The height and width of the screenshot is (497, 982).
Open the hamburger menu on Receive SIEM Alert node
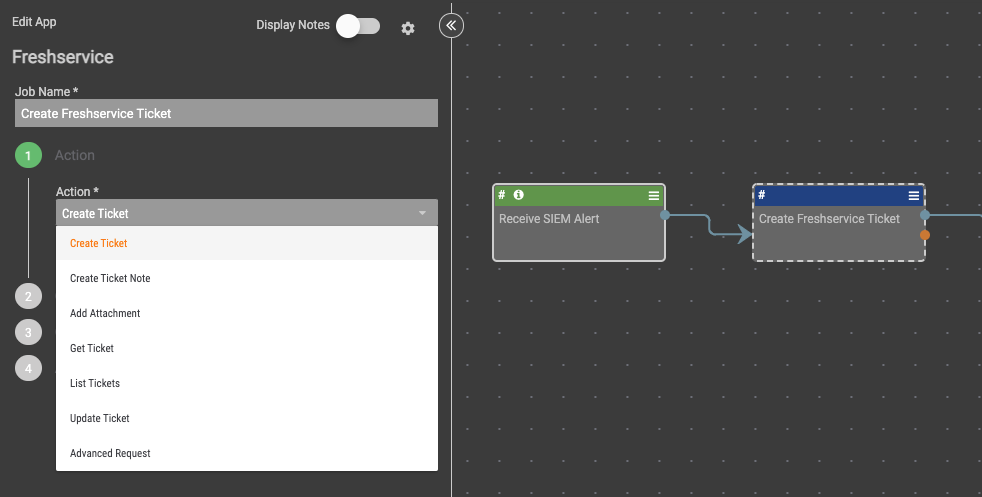(x=654, y=196)
